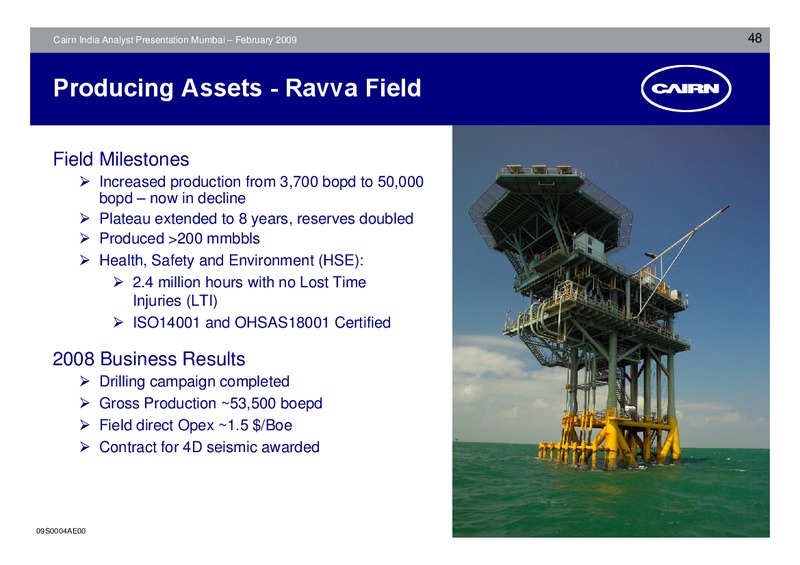Click the document code '09S0004AE00'
Viewport: 800px width, 565px height.
[x=61, y=531]
